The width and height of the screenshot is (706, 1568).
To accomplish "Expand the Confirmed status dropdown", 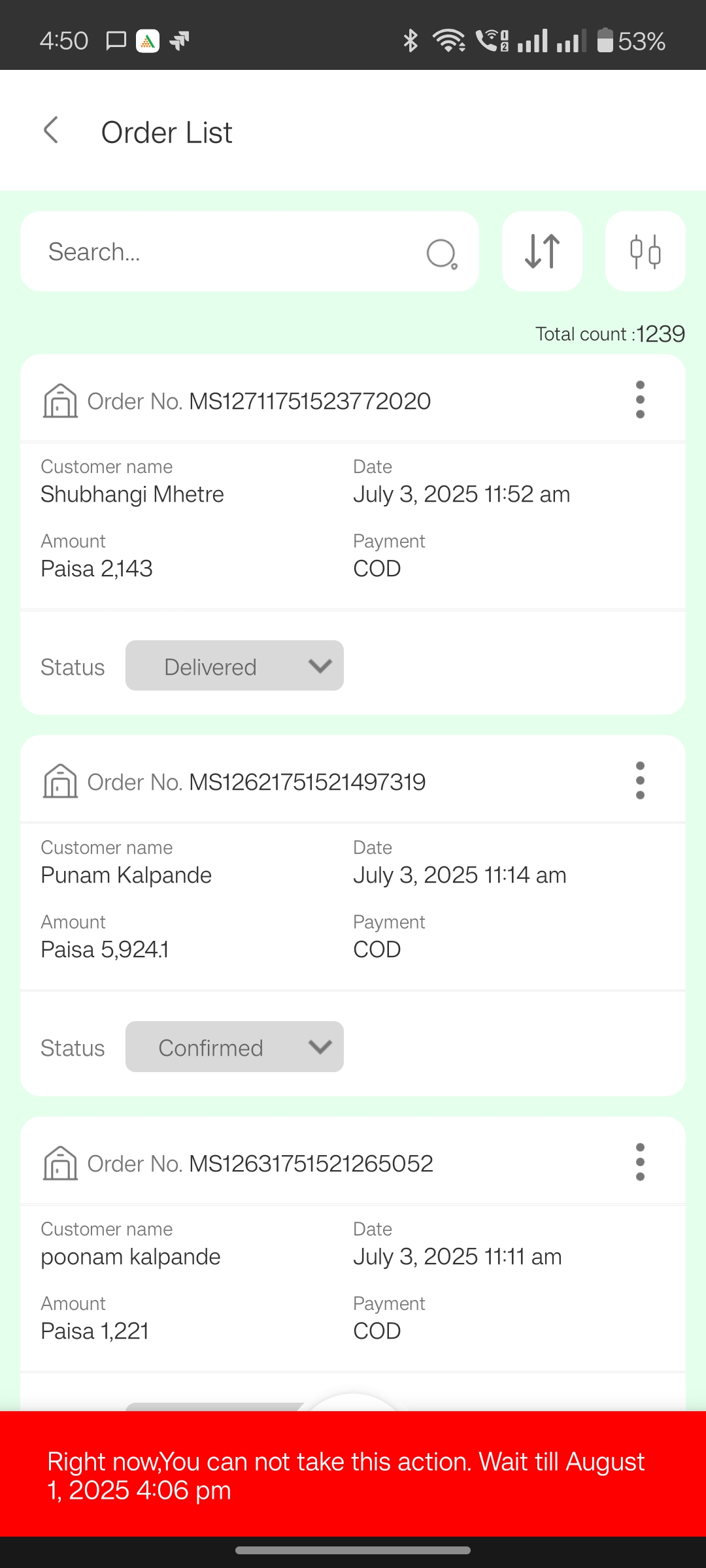I will click(x=235, y=1047).
